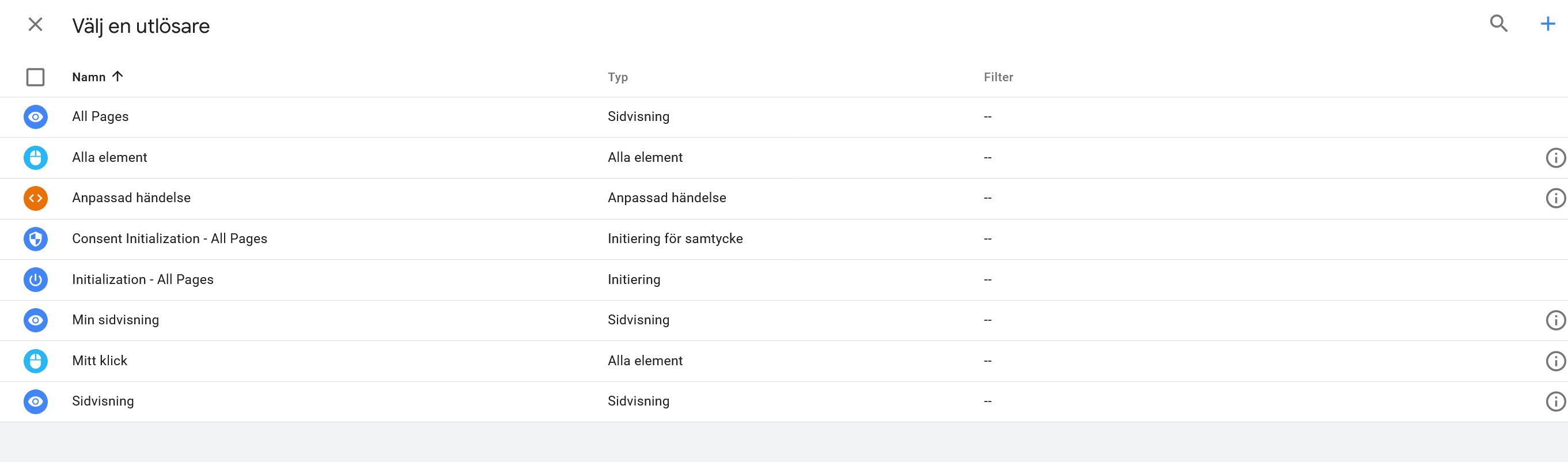Screen dimensions: 1568x462
Task: Open info details for Mitt klick
Action: pos(1556,361)
